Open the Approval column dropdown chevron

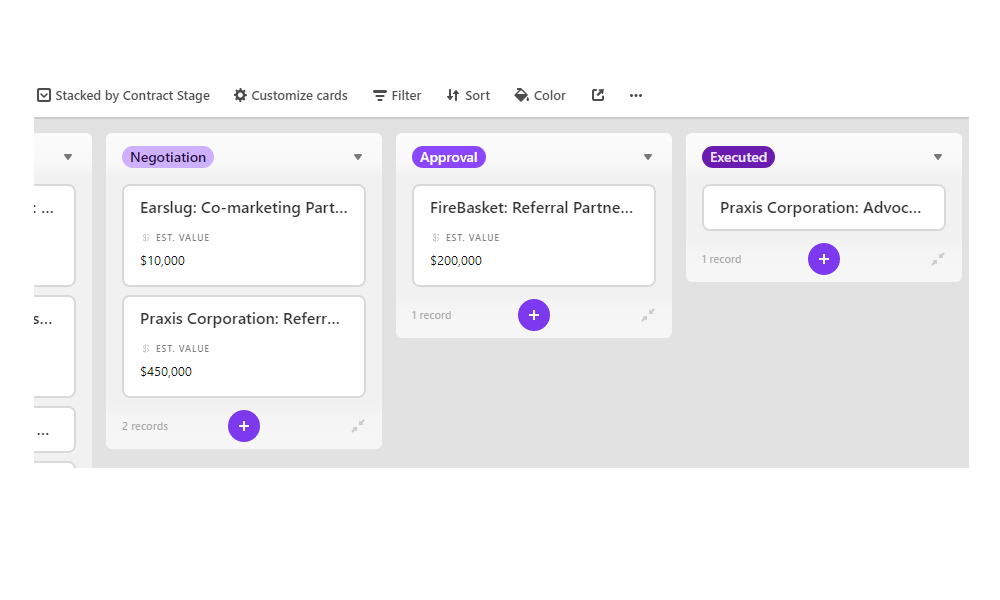click(x=648, y=157)
